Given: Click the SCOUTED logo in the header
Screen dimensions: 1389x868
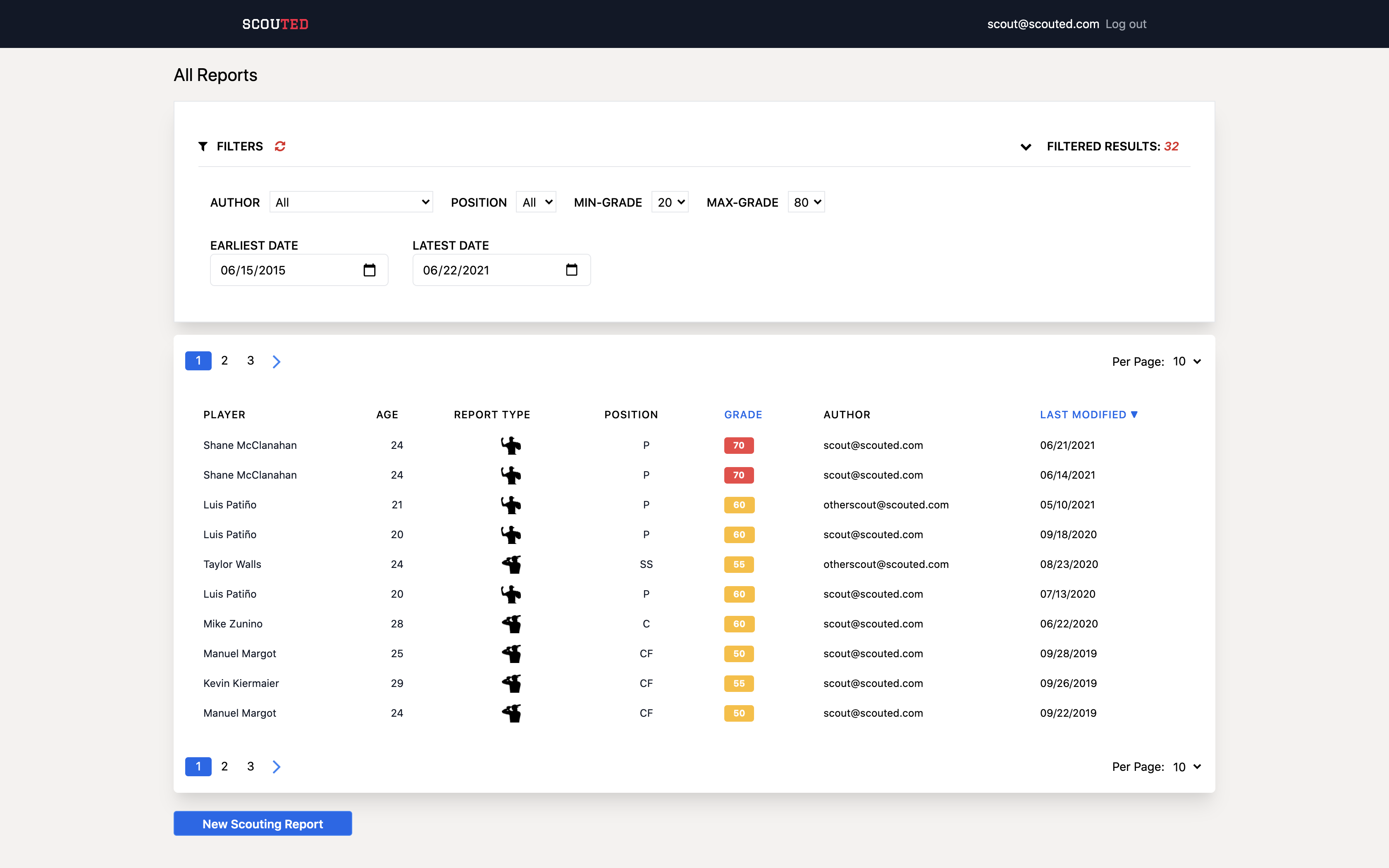Looking at the screenshot, I should pos(275,24).
